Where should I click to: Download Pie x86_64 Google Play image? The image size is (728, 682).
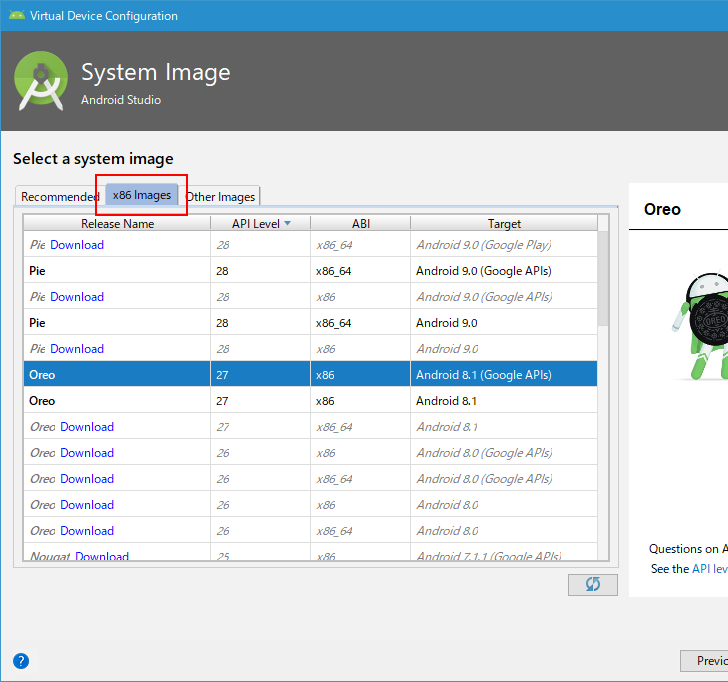point(77,245)
